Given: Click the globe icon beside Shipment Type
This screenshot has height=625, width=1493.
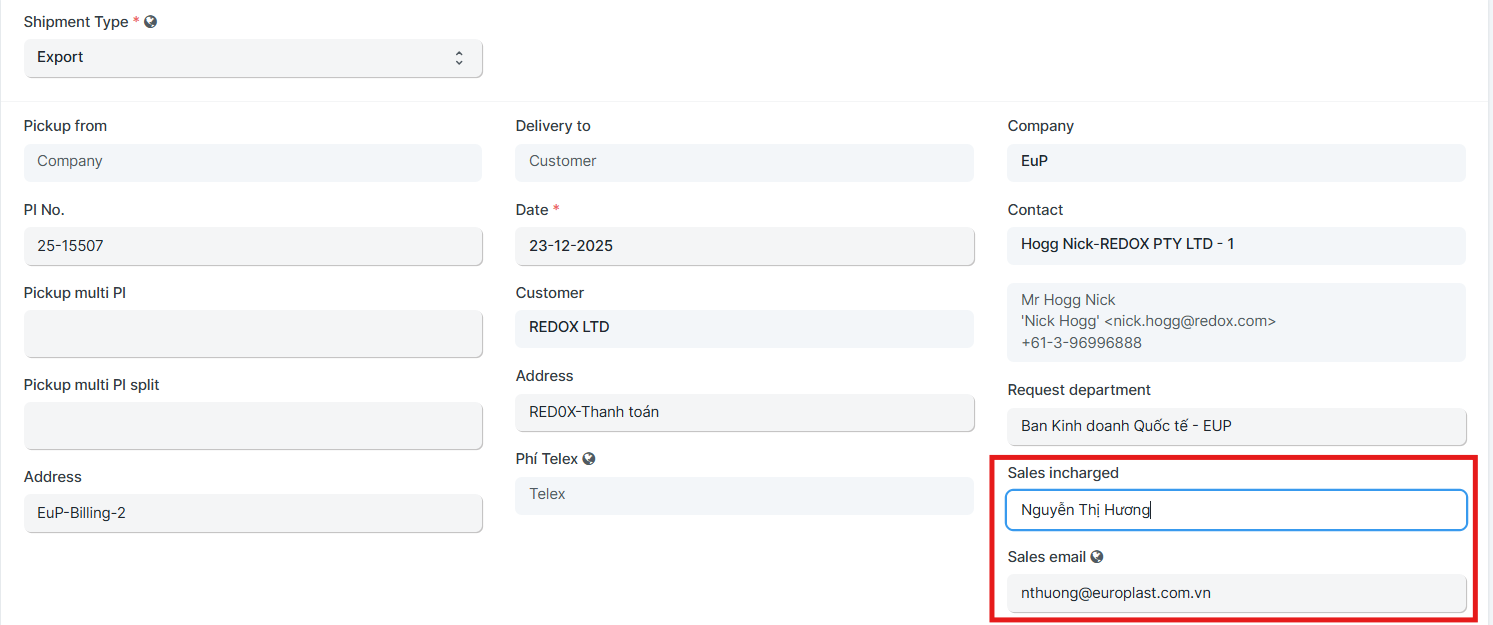Looking at the screenshot, I should click(x=151, y=22).
